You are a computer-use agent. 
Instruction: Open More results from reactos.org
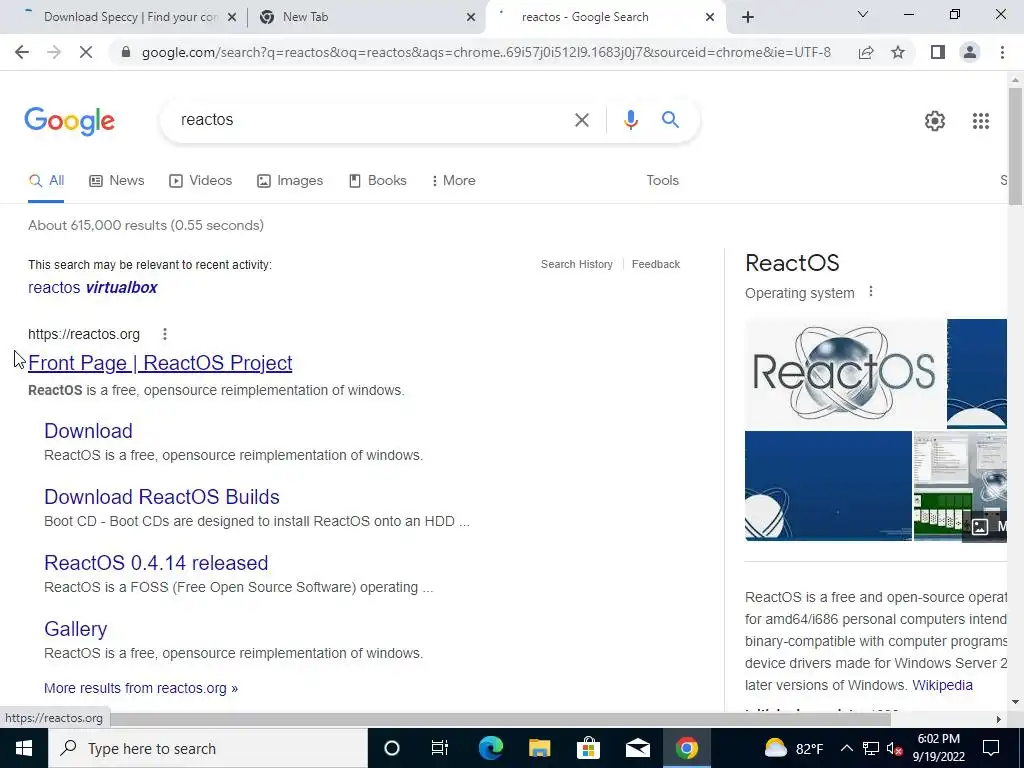[141, 688]
